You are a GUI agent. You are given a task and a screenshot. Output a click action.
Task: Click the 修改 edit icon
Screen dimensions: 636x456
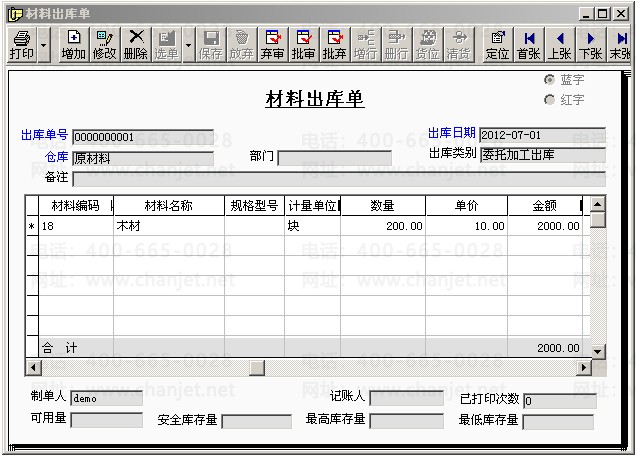(x=105, y=45)
